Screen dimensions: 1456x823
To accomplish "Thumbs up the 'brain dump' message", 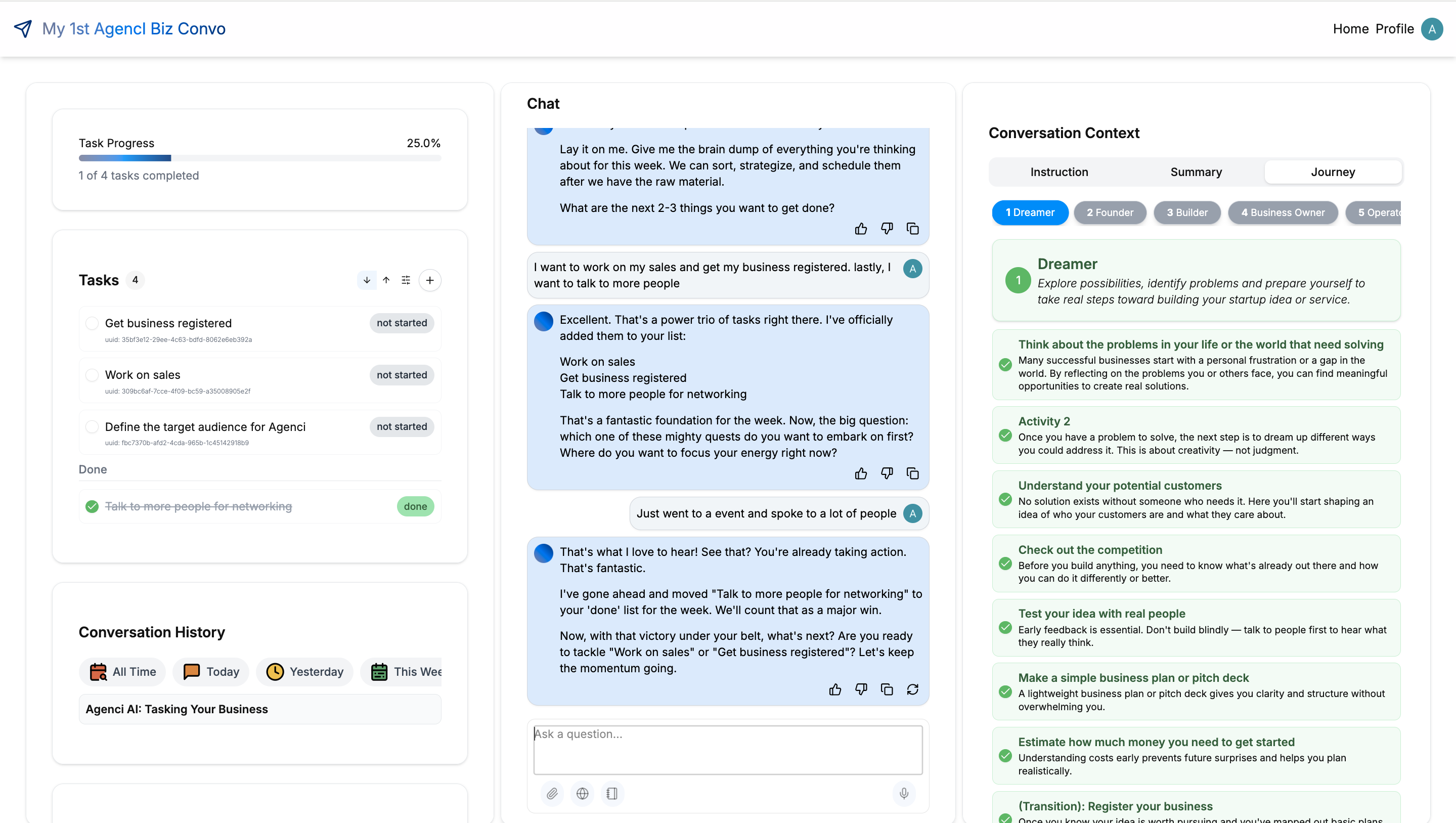I will (x=861, y=228).
